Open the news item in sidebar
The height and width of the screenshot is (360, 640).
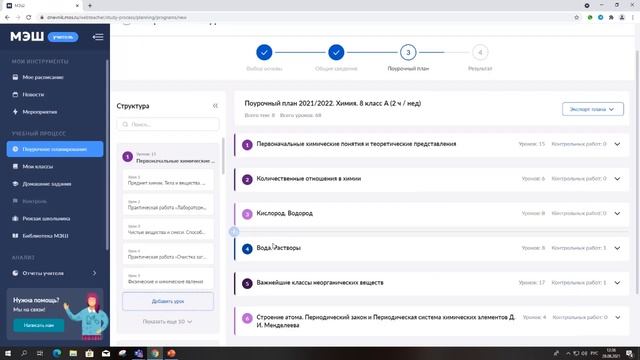coord(28,94)
